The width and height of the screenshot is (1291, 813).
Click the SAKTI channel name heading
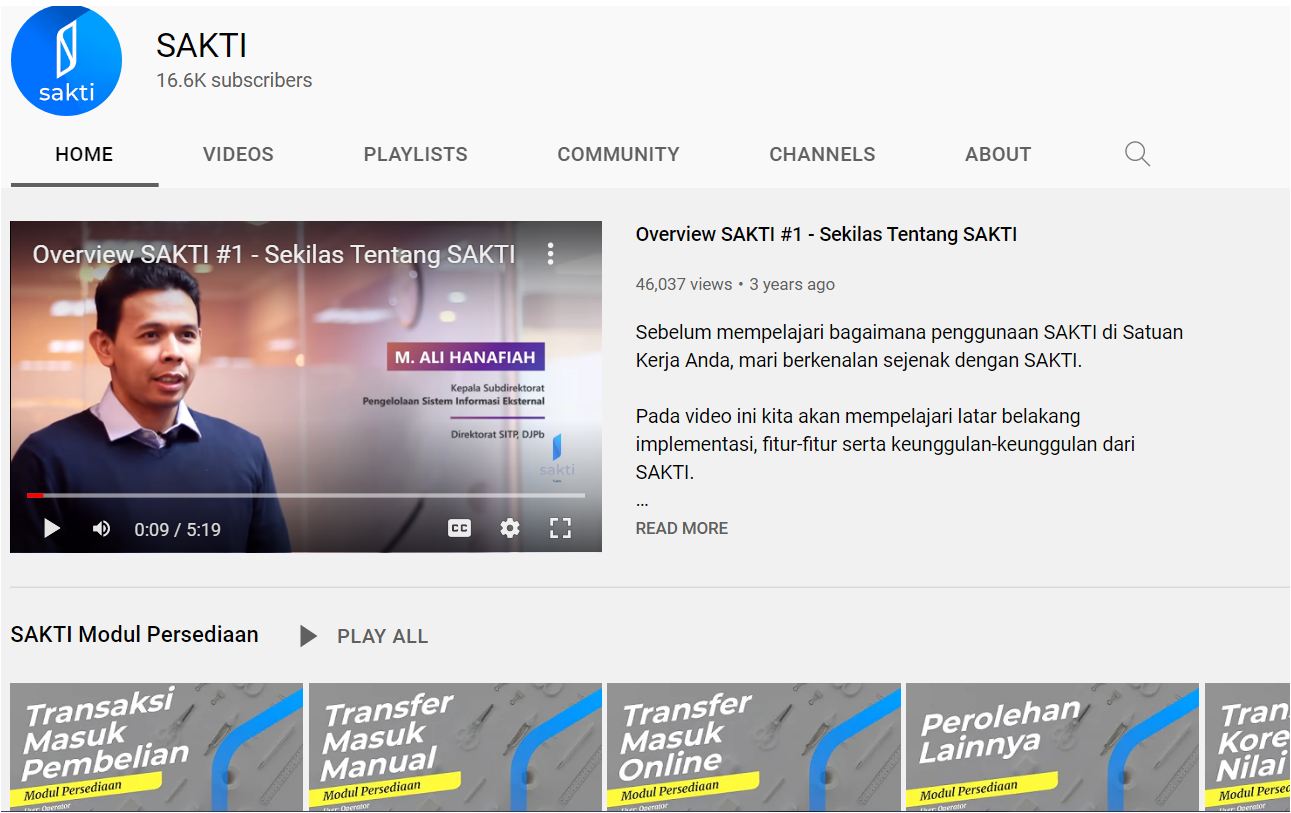pyautogui.click(x=201, y=45)
